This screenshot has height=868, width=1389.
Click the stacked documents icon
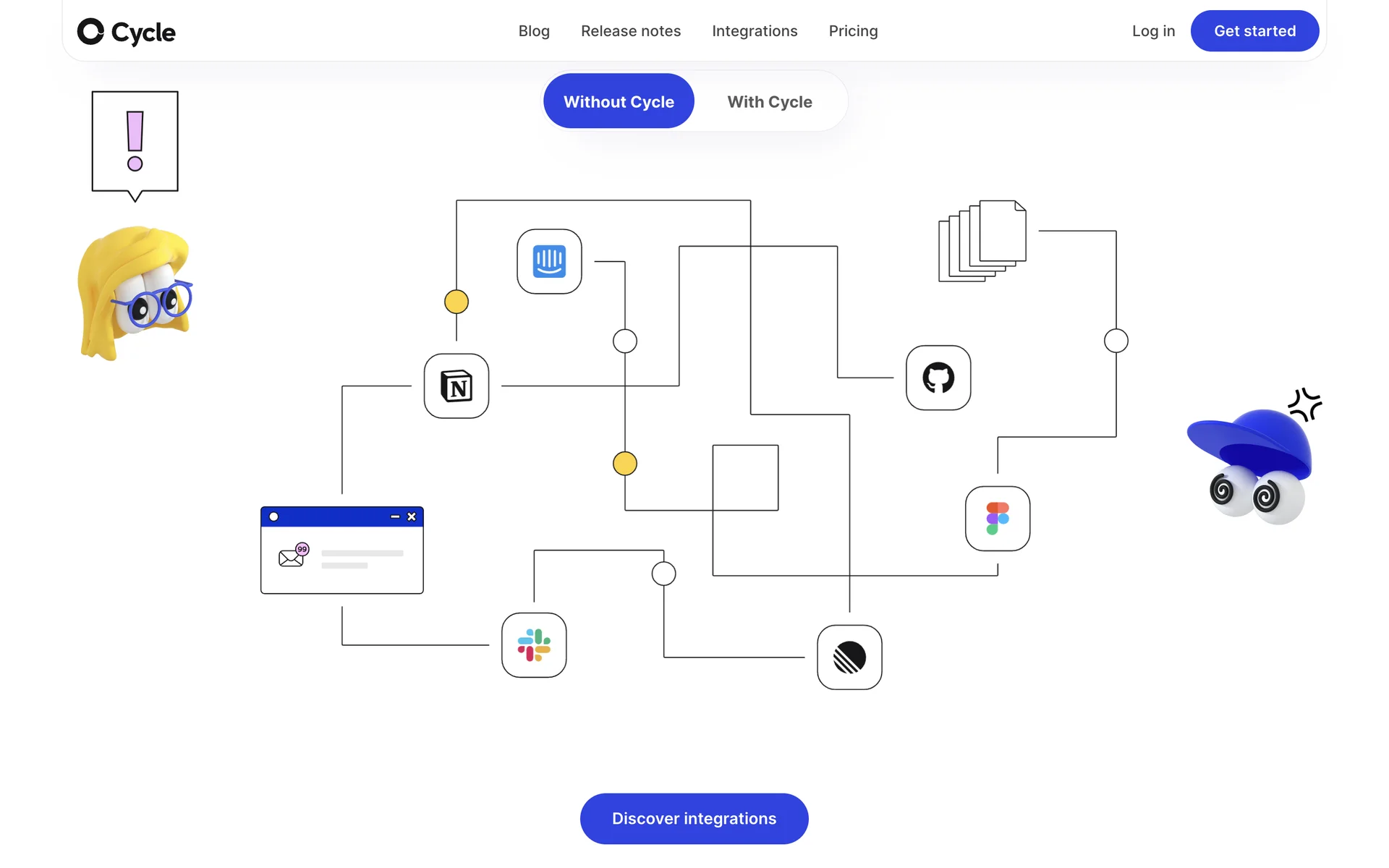pos(982,240)
